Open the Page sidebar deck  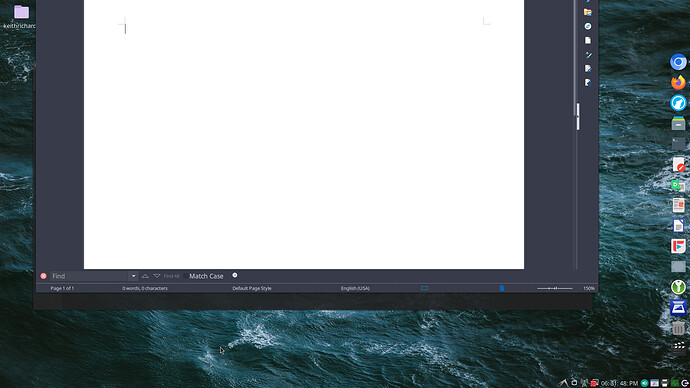(x=587, y=40)
